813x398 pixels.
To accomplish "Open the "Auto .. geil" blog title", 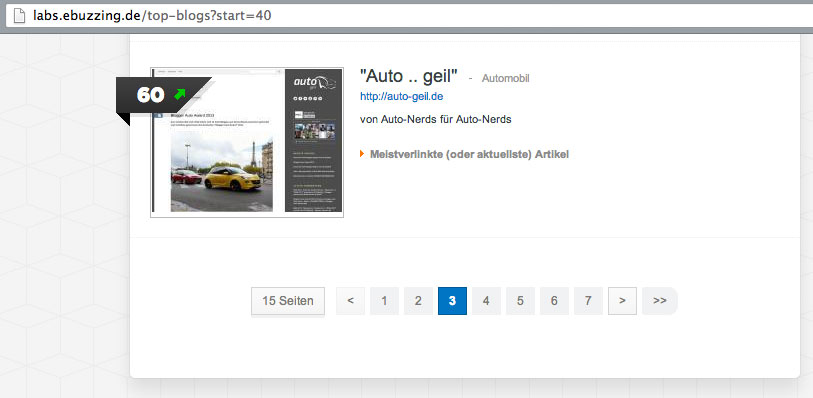I will click(409, 77).
